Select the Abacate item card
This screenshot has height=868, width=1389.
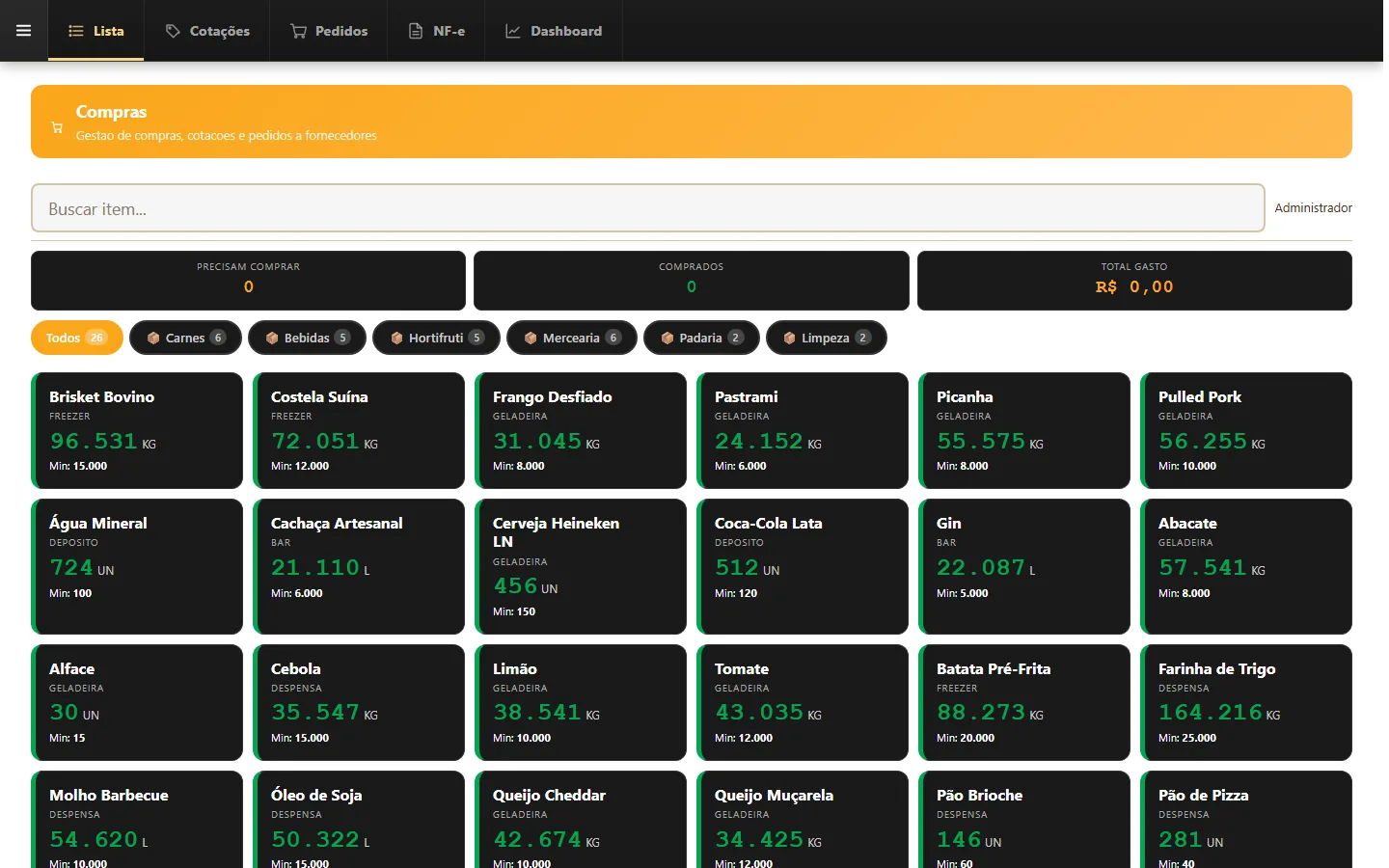1246,566
